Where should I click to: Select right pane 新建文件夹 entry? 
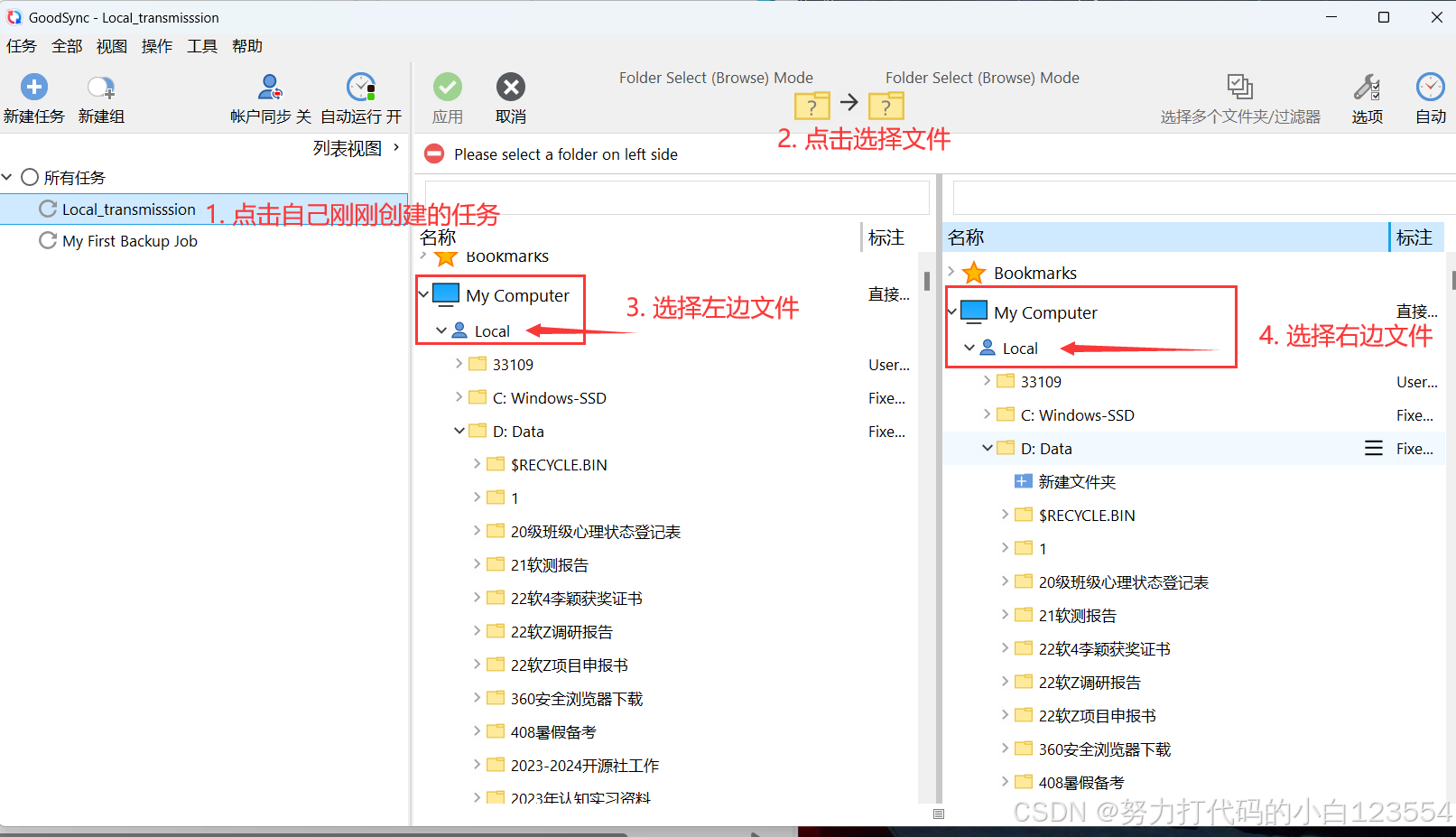1077,482
